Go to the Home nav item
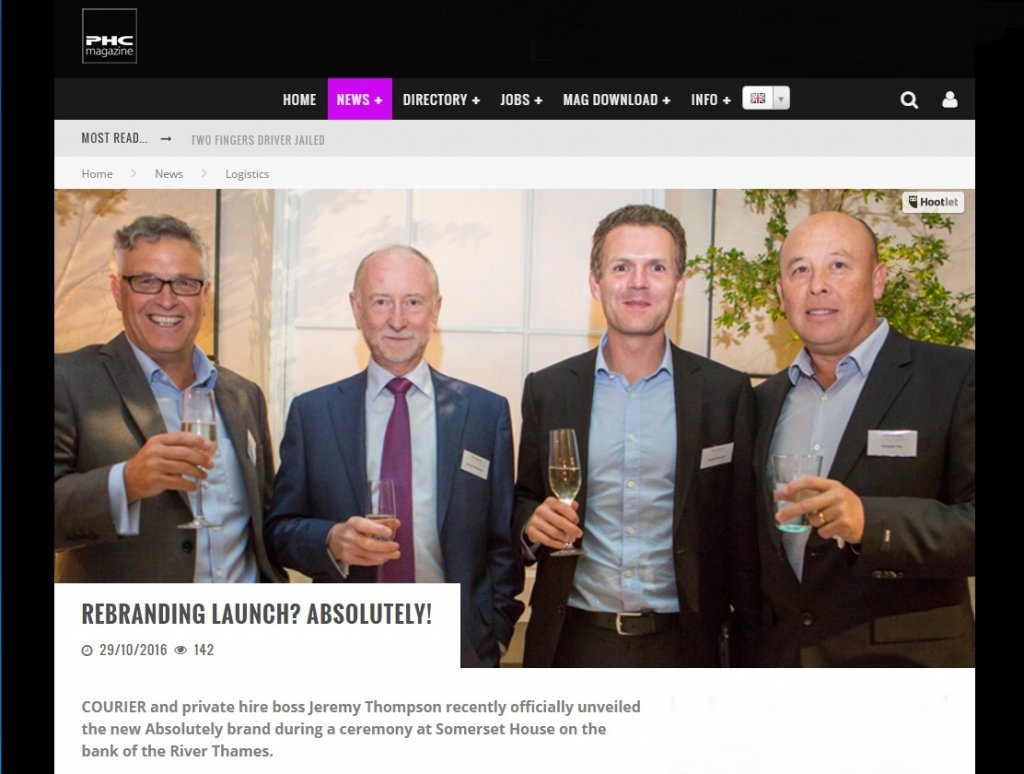The image size is (1024, 774). [x=299, y=99]
